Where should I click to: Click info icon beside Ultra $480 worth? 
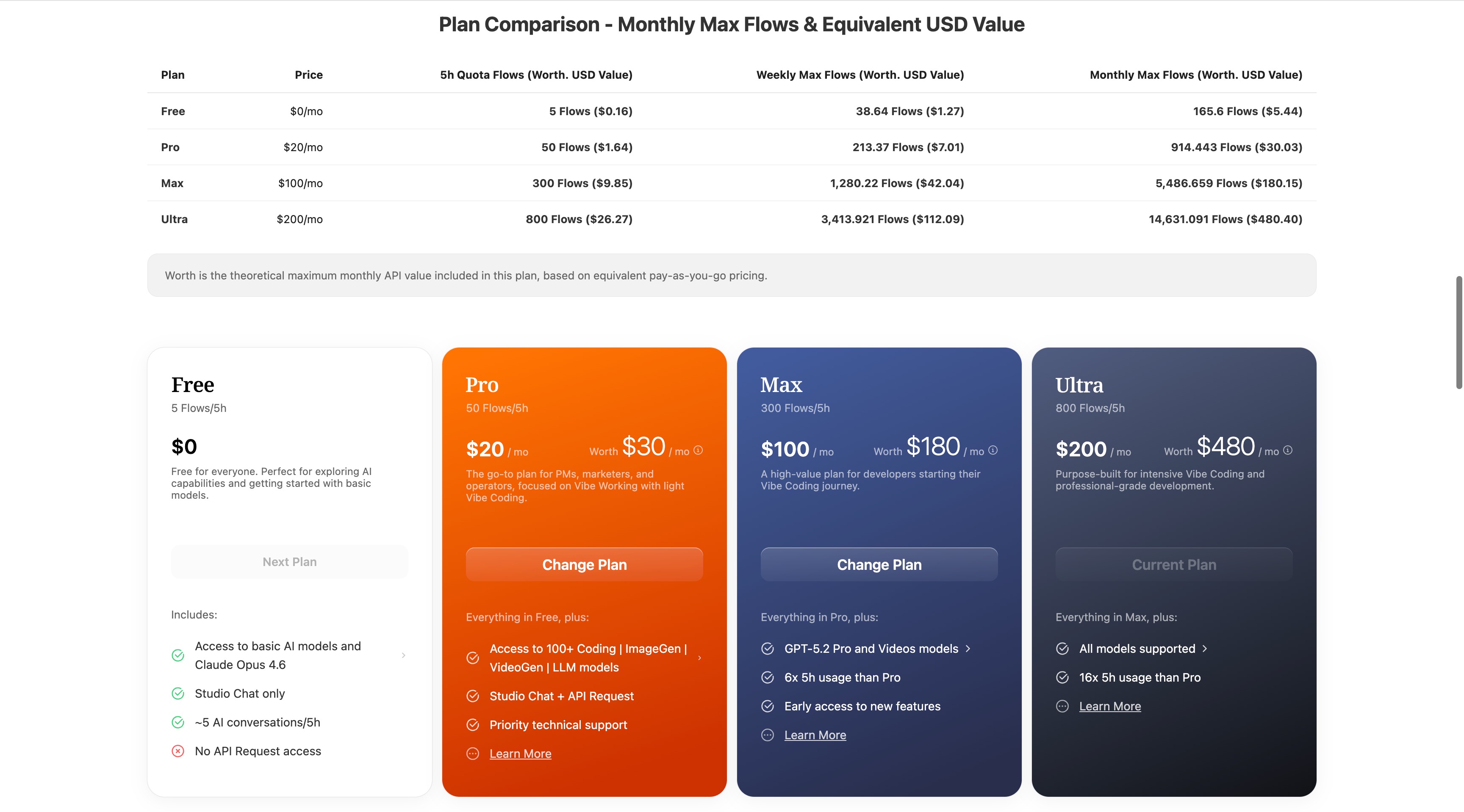[x=1288, y=450]
